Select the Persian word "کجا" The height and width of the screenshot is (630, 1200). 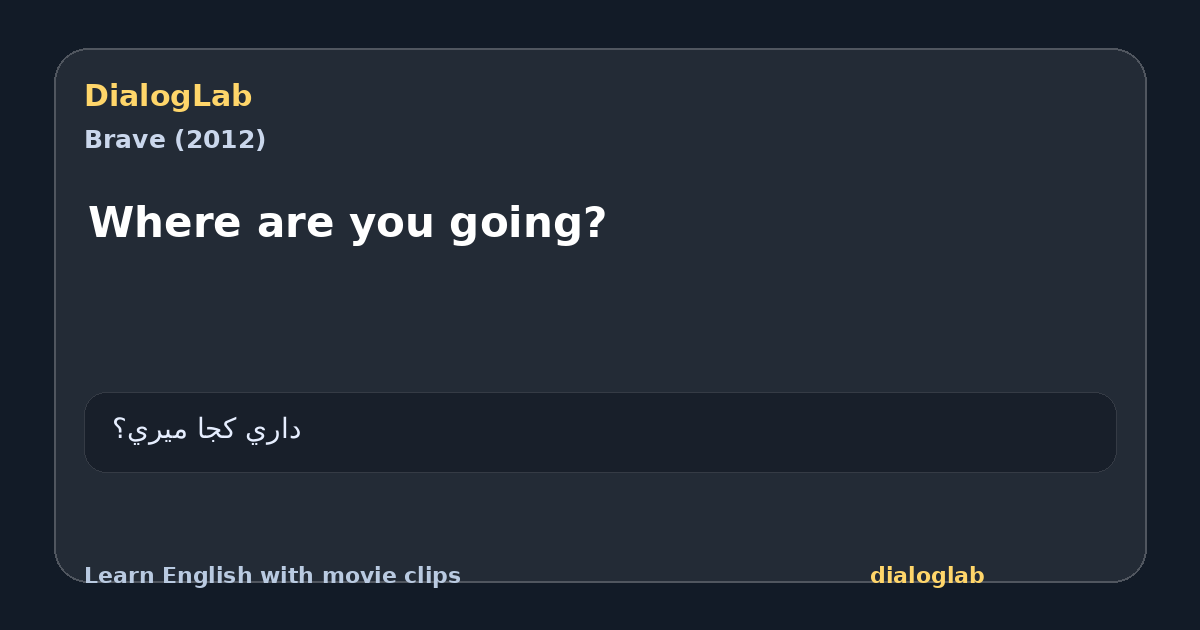click(x=216, y=430)
